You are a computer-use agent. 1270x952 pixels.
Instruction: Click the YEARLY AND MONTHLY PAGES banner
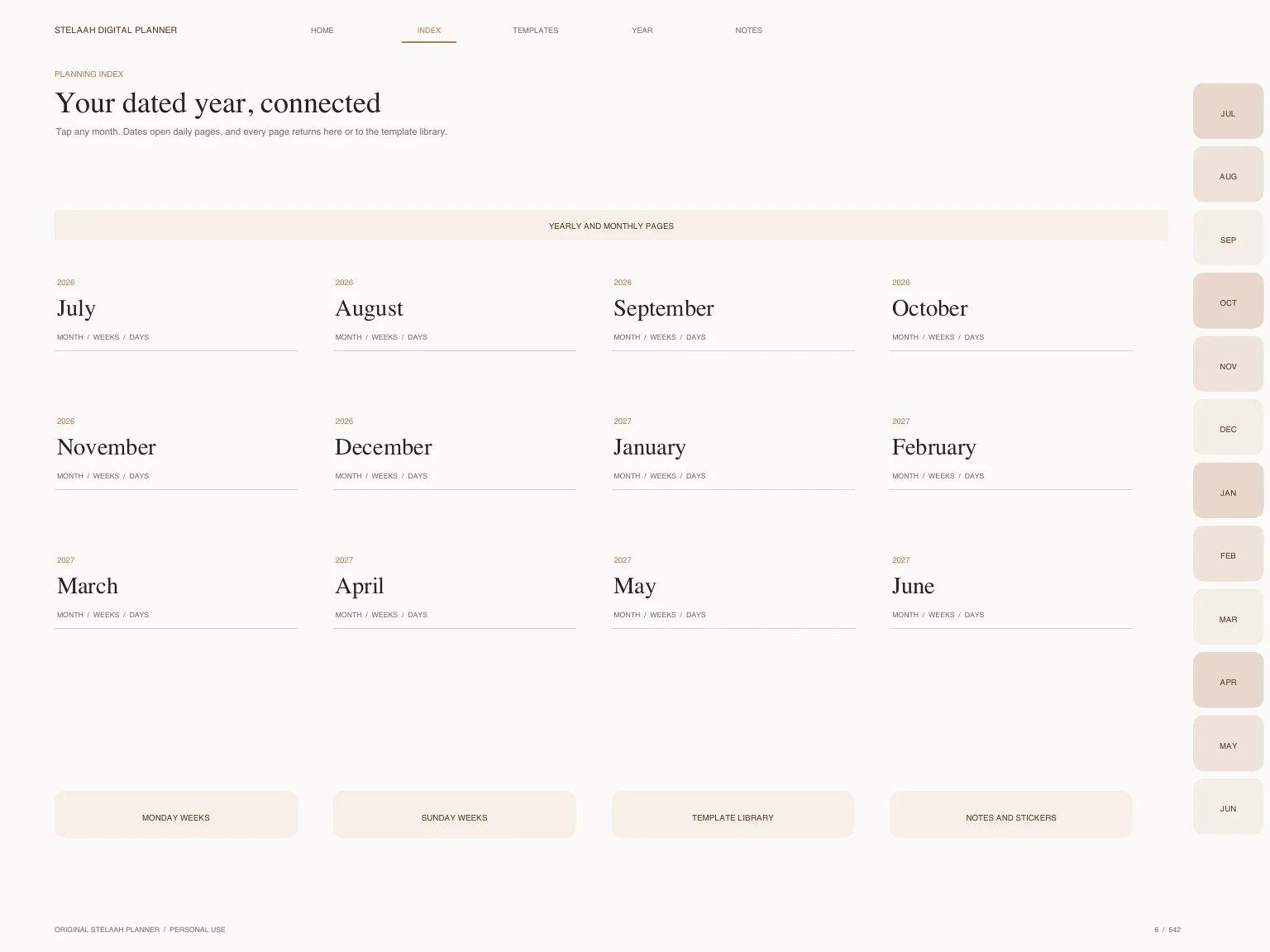tap(611, 226)
